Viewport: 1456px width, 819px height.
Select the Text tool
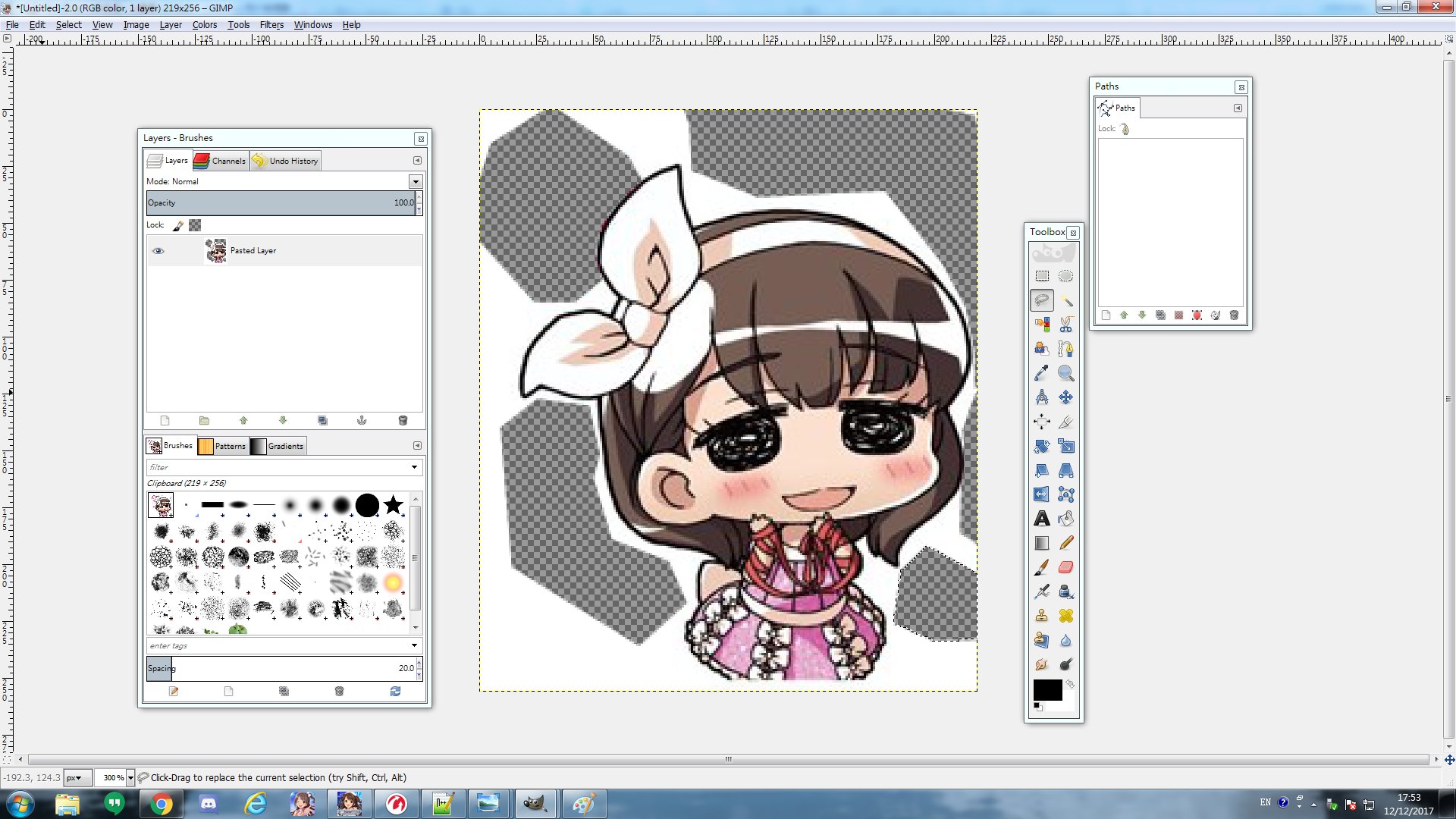(1042, 519)
